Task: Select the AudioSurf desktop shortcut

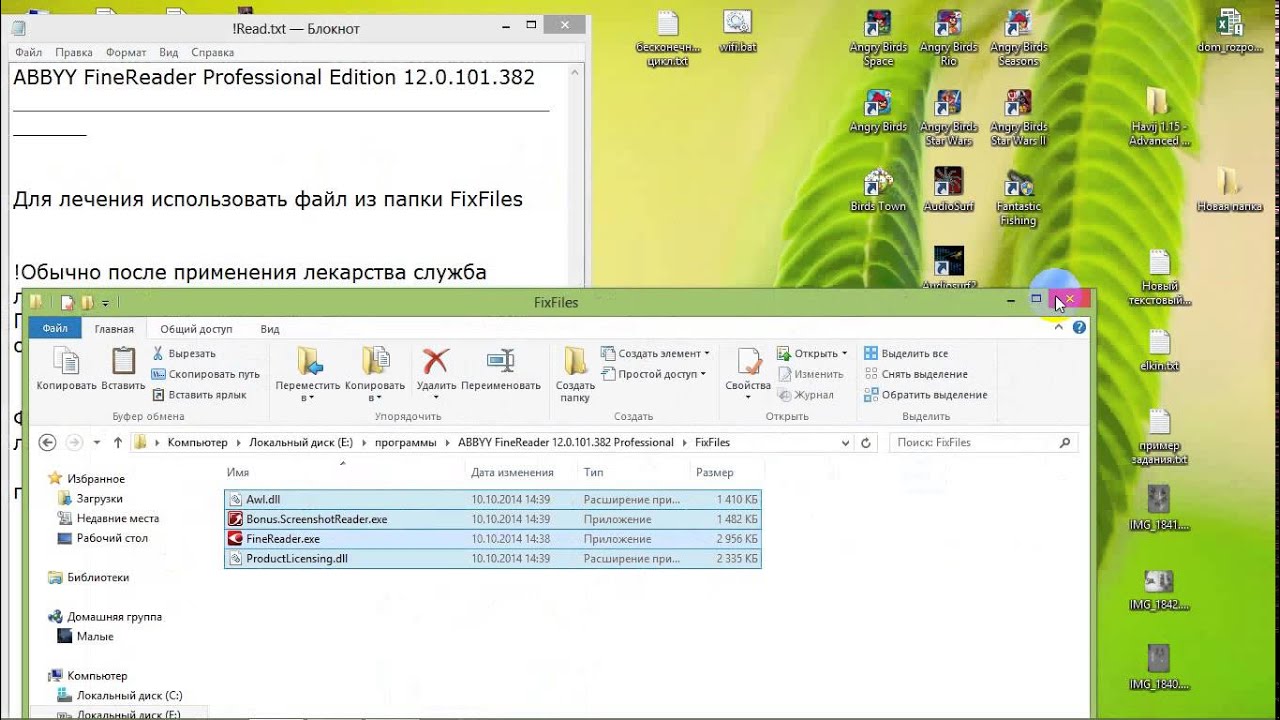Action: point(948,190)
